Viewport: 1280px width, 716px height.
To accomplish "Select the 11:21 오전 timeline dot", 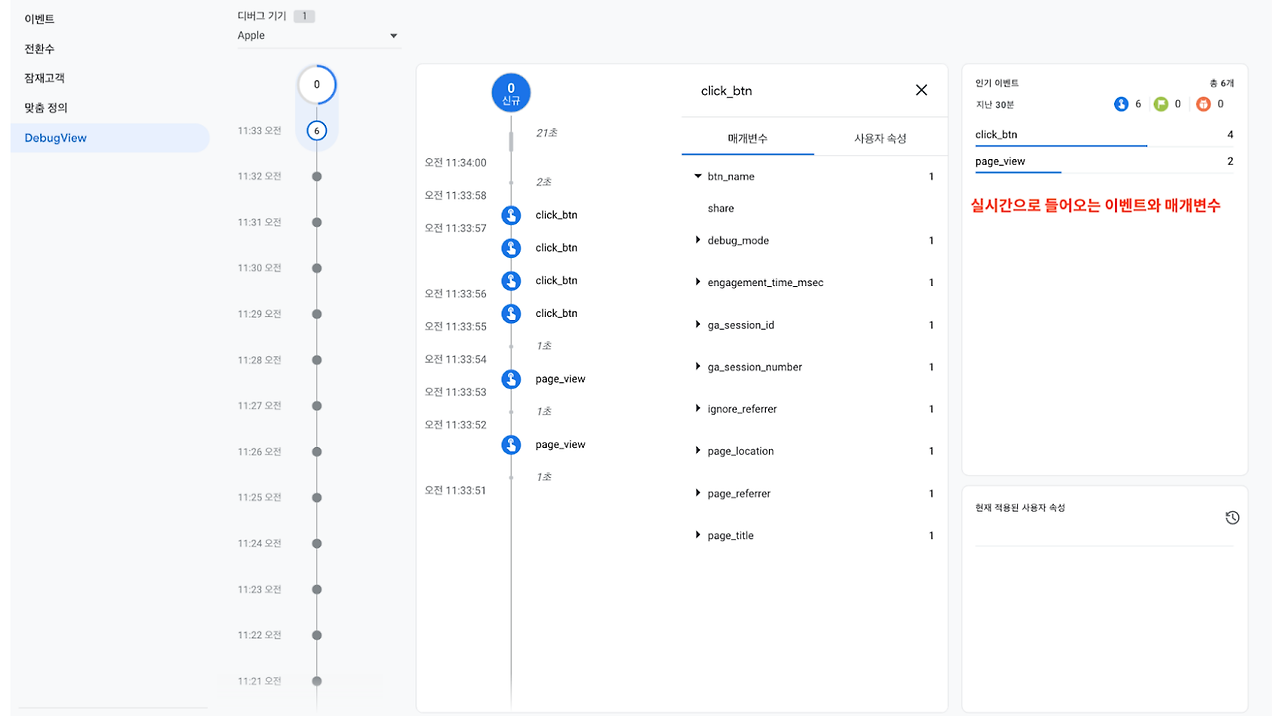I will pos(317,681).
